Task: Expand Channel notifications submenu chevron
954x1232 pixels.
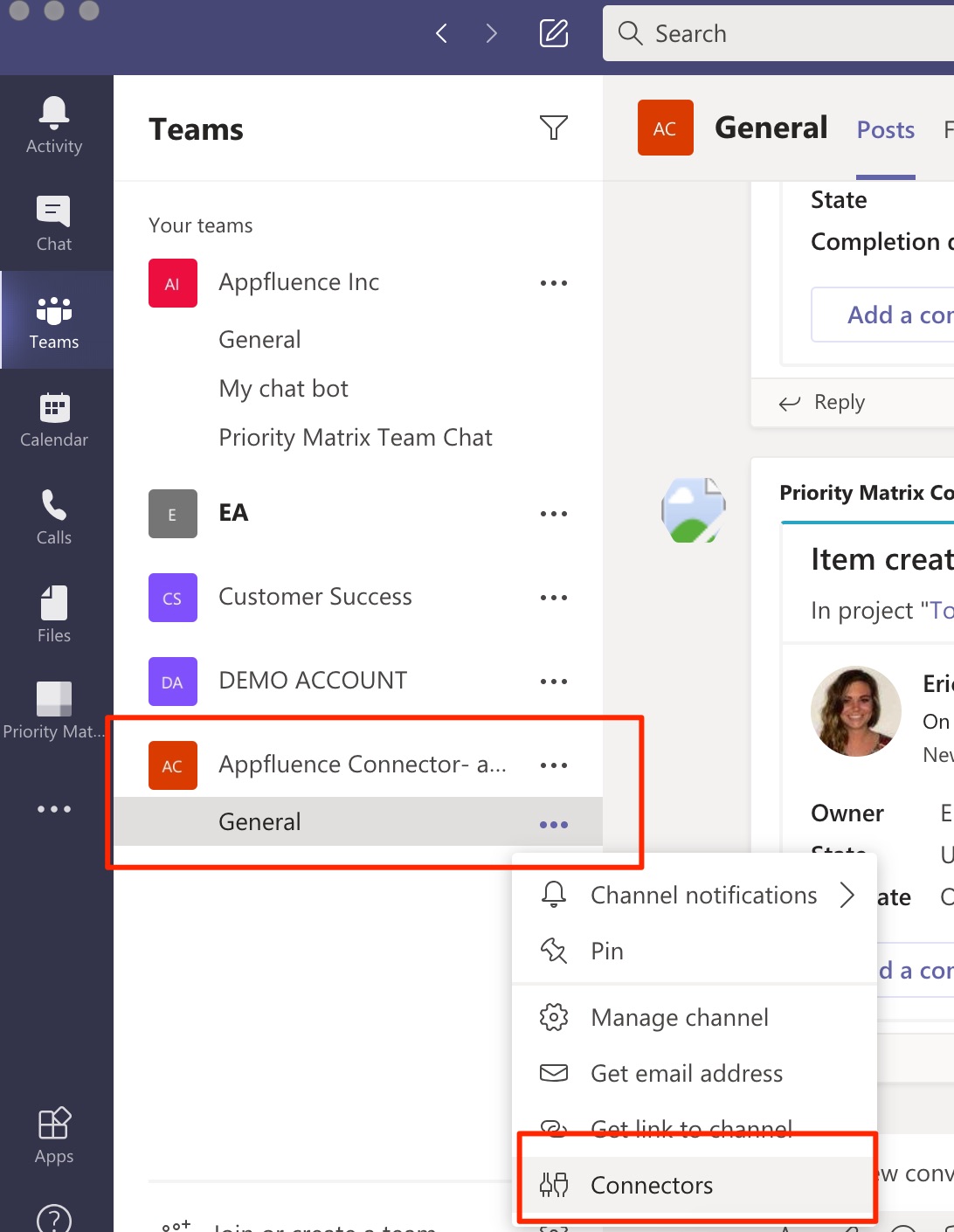Action: click(x=847, y=895)
